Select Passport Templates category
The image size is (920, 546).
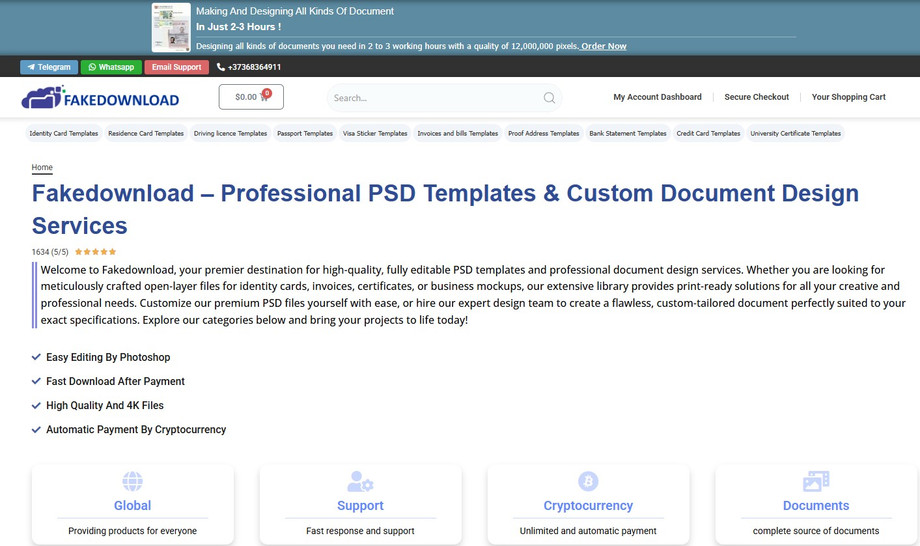pos(305,133)
